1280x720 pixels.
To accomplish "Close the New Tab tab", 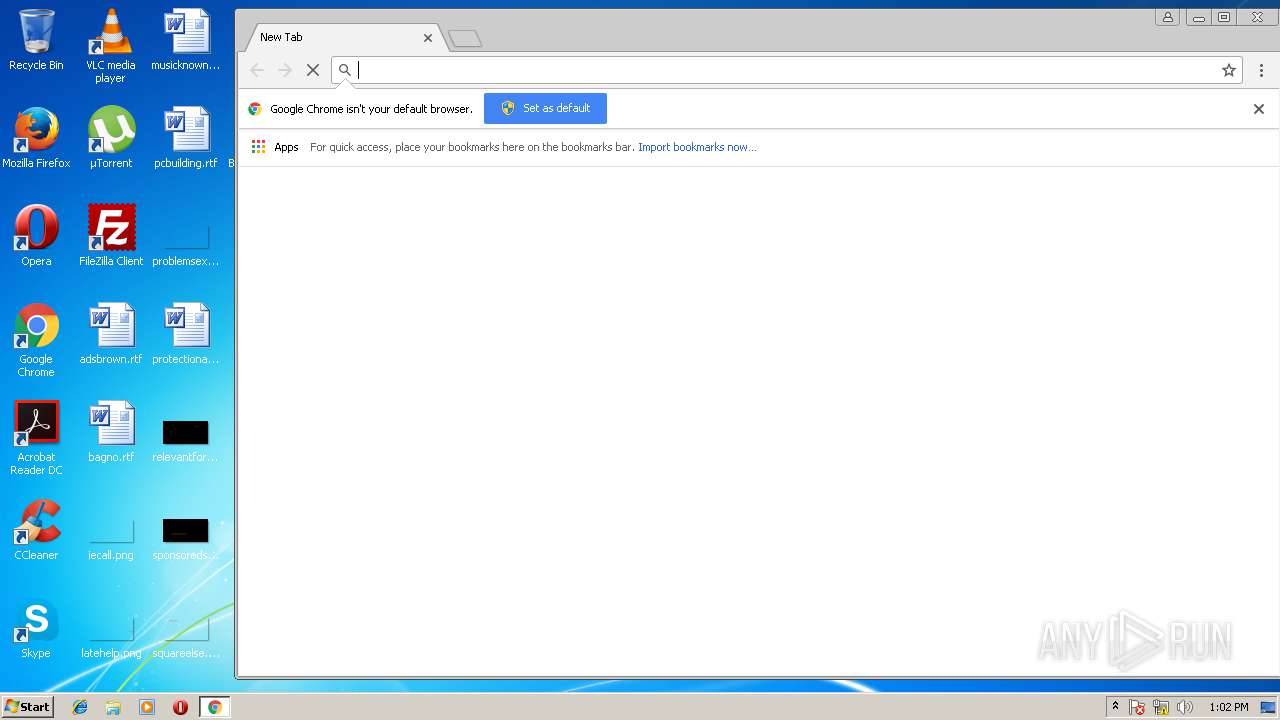I will pos(428,38).
